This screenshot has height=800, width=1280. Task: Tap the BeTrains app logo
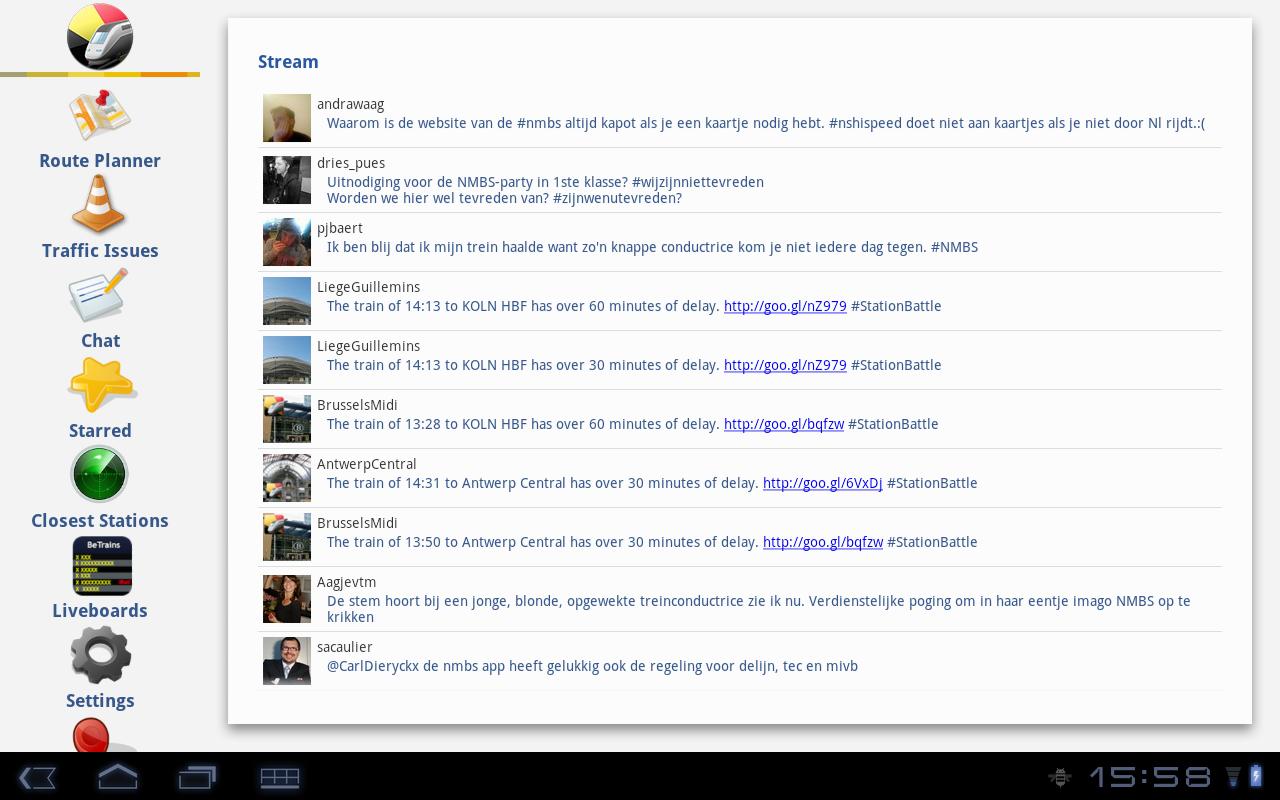click(100, 37)
